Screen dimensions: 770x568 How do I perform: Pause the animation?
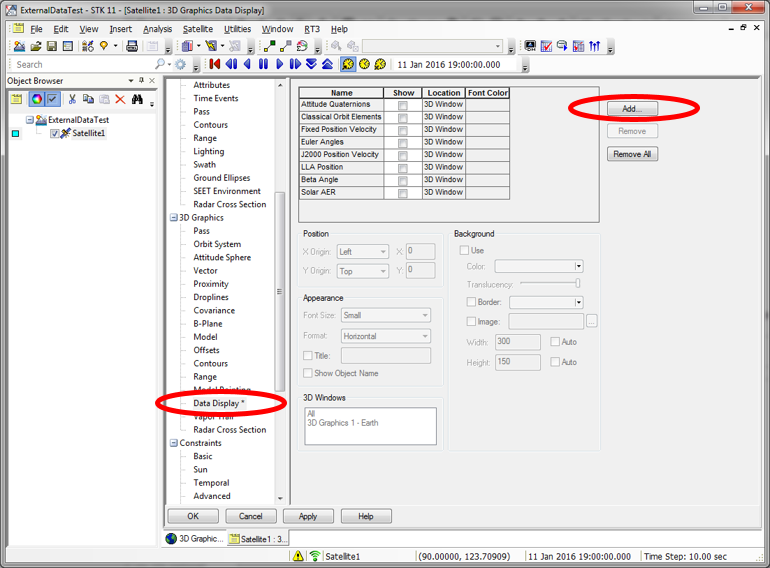[x=263, y=64]
